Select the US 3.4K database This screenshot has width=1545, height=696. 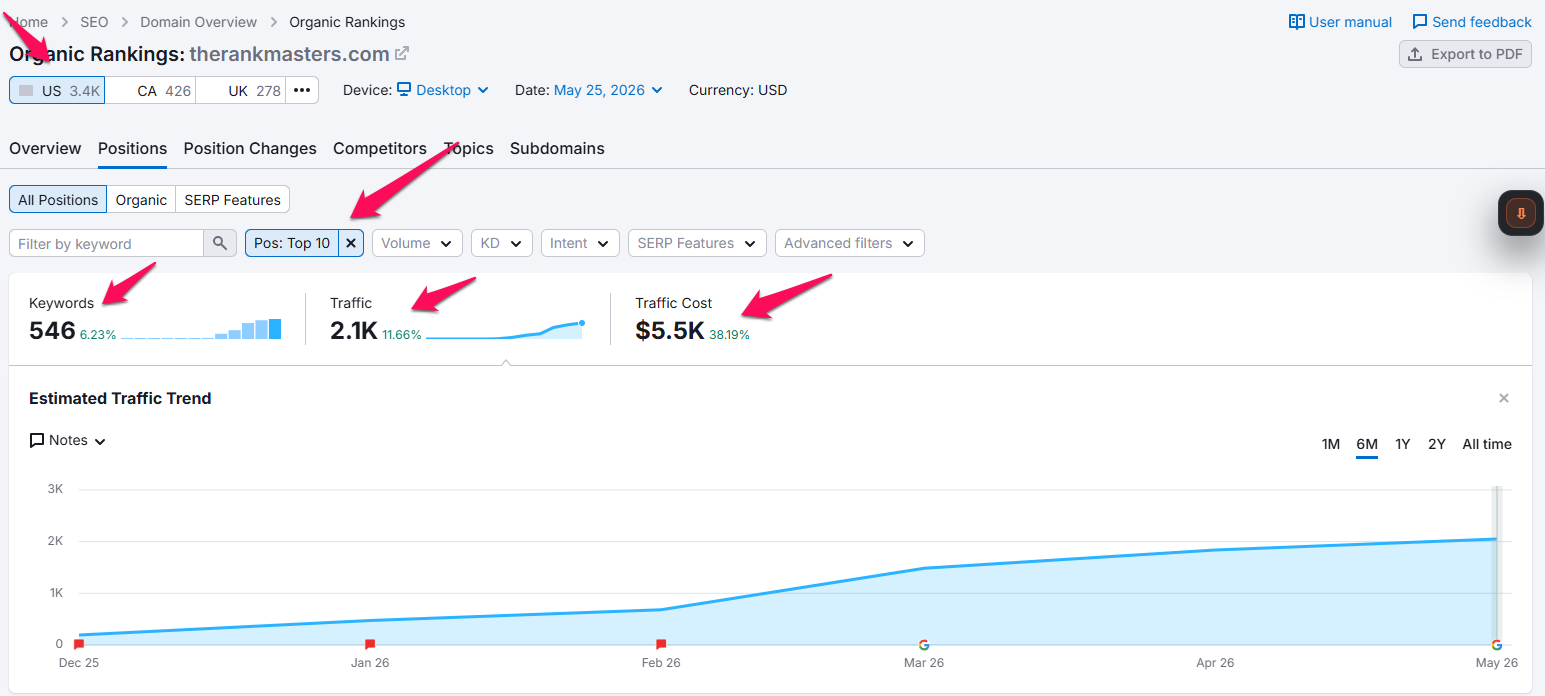(57, 90)
